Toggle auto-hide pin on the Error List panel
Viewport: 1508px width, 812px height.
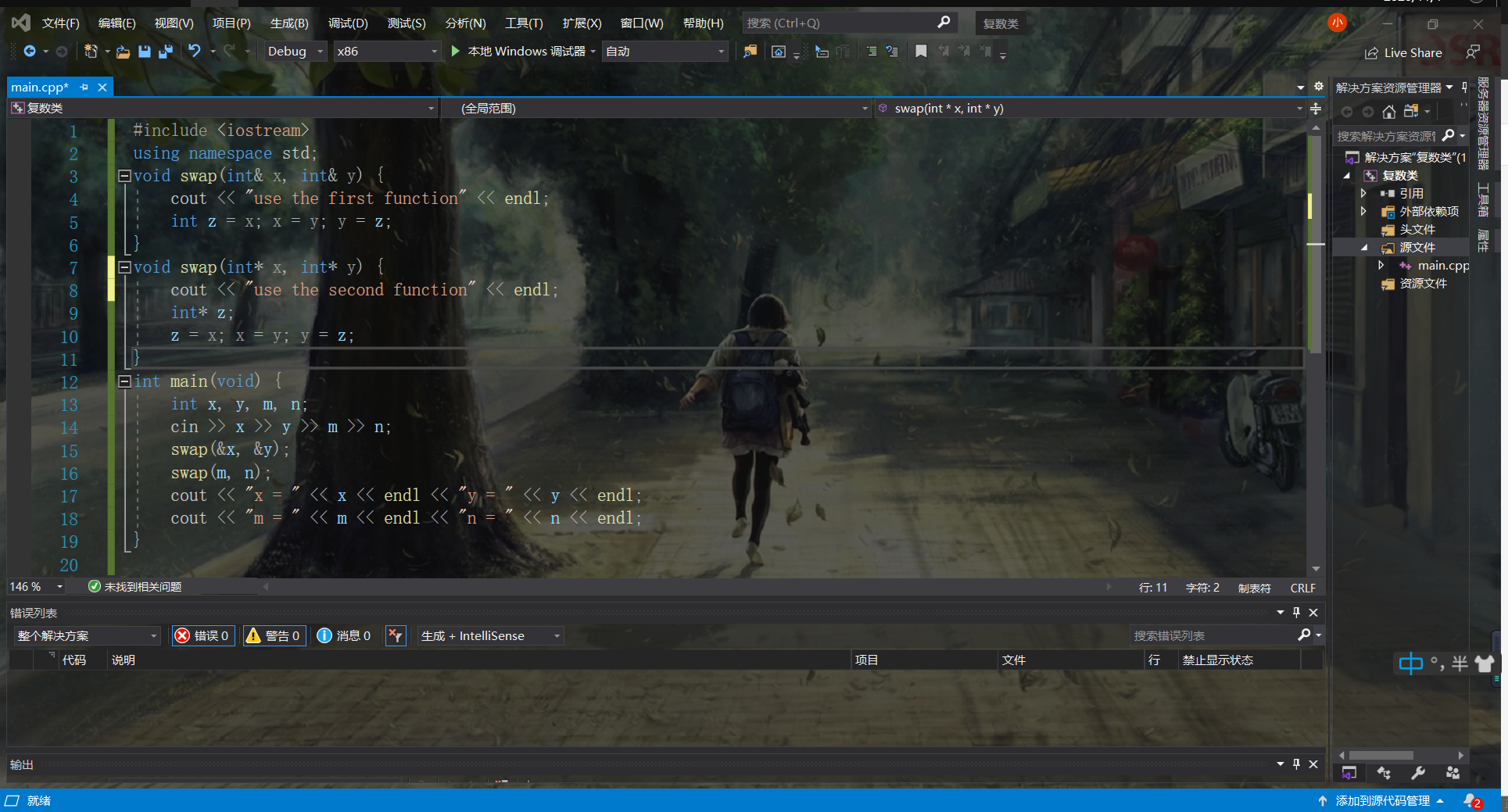tap(1296, 613)
